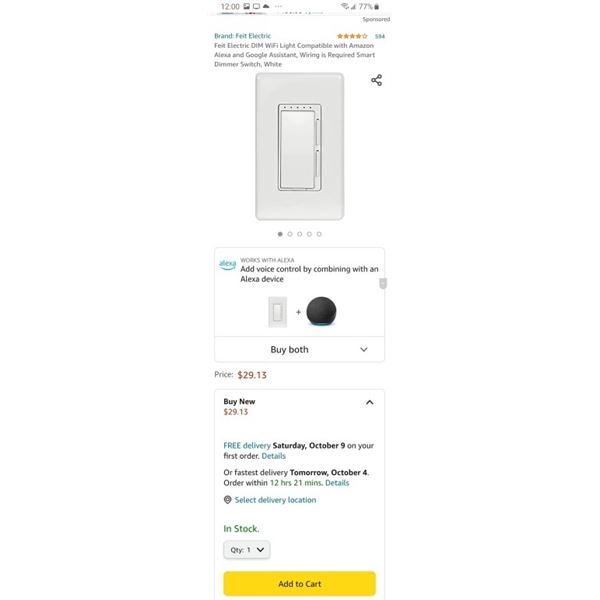Select the second image carousel dot
This screenshot has width=600, height=600.
[290, 234]
